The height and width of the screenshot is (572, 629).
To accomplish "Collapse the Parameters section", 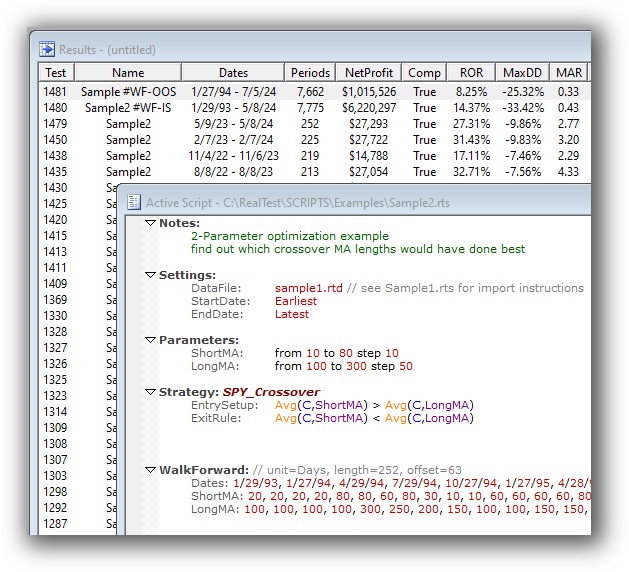I will (150, 340).
